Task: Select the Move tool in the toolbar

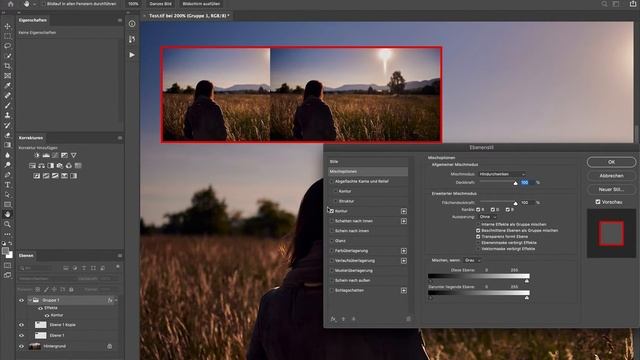Action: pyautogui.click(x=7, y=26)
